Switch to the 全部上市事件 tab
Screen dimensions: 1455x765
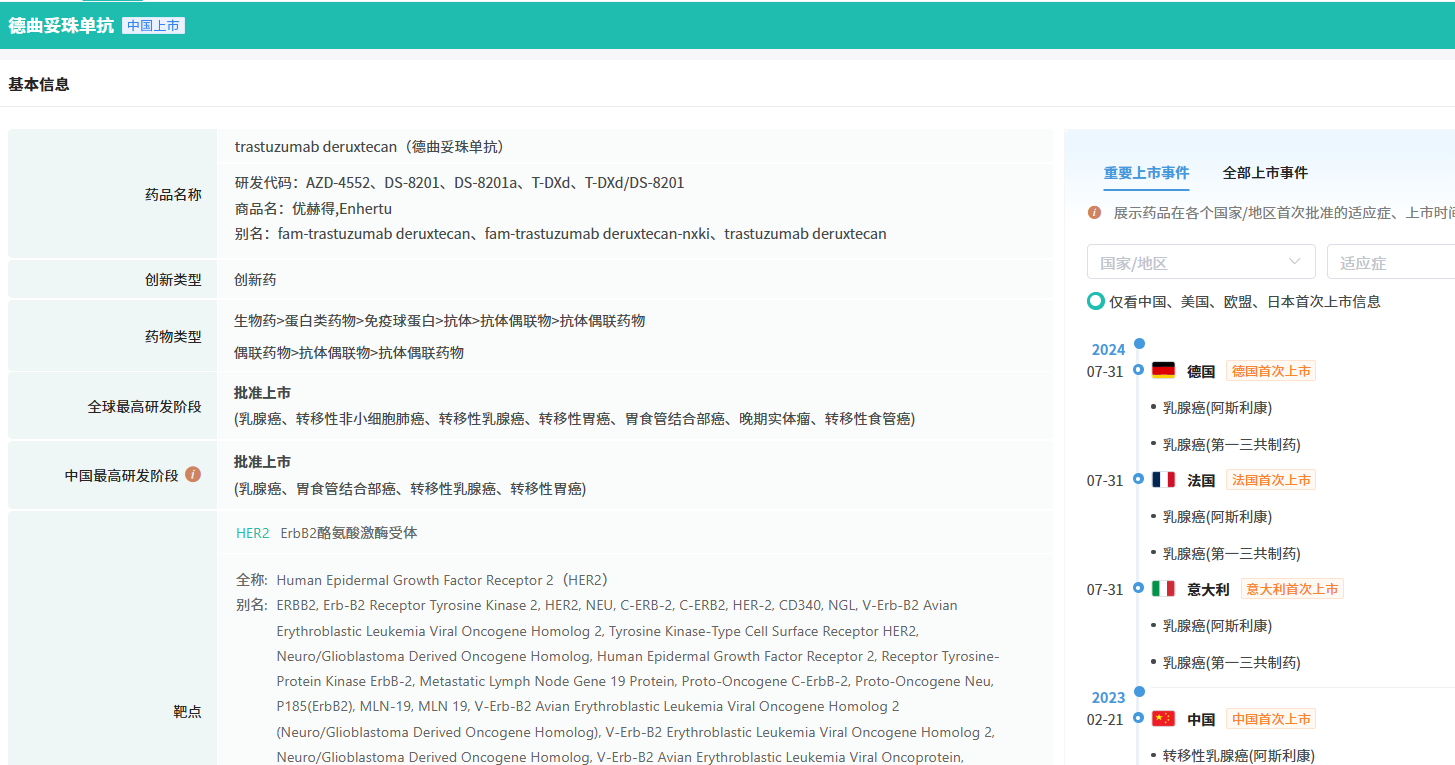click(1265, 173)
